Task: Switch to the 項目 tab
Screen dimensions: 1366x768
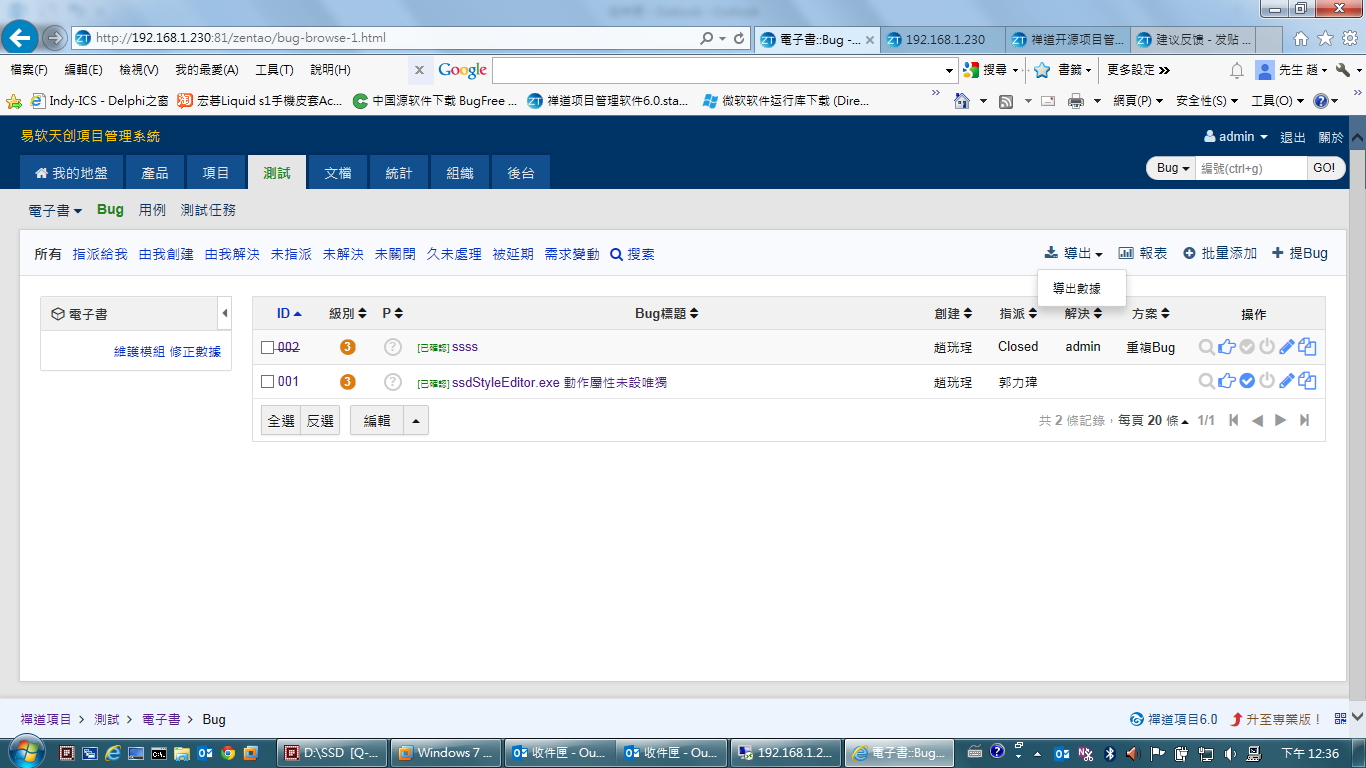Action: click(x=215, y=173)
